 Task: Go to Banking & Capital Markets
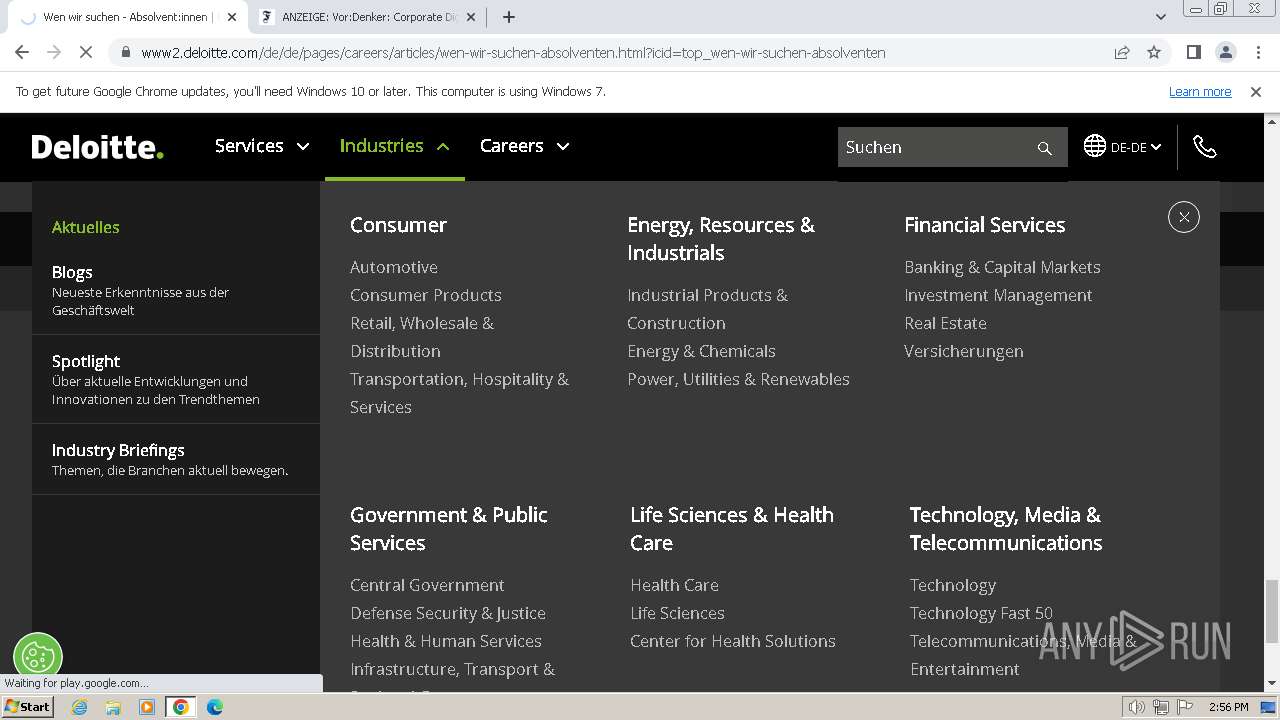pyautogui.click(x=1002, y=267)
